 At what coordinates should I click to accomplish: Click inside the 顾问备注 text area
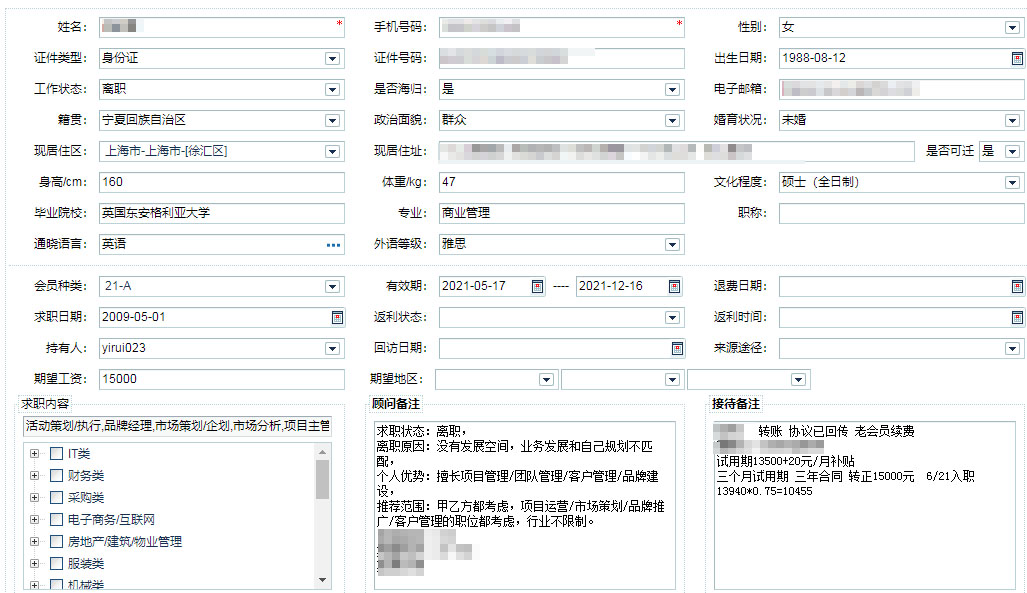point(525,505)
